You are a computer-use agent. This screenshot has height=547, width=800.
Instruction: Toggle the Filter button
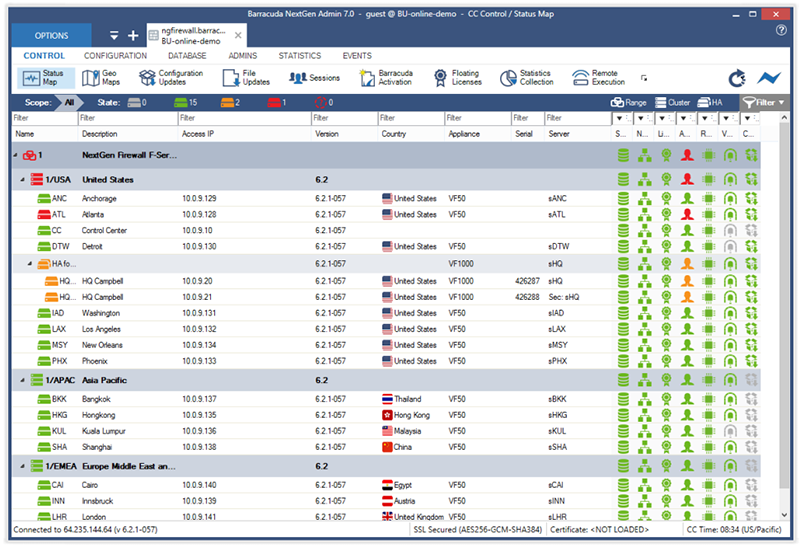click(x=764, y=103)
